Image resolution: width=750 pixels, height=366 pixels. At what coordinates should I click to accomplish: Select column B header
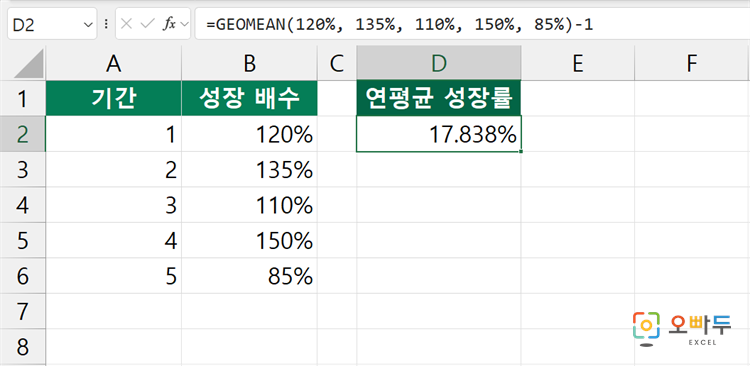tap(249, 64)
